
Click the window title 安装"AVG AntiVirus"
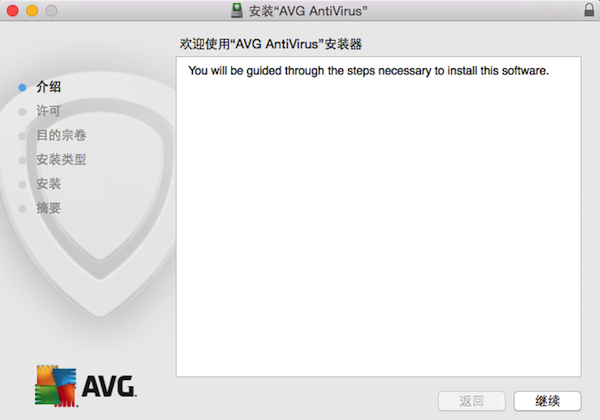pos(308,11)
